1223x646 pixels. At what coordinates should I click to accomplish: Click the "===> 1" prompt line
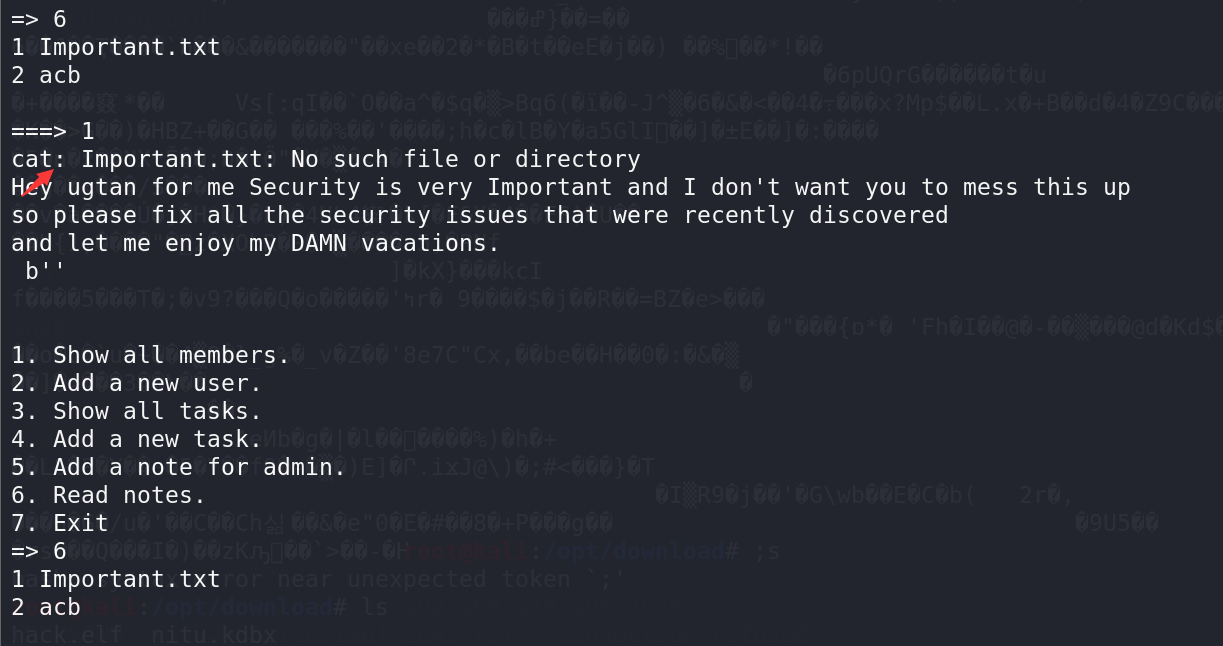click(x=53, y=131)
